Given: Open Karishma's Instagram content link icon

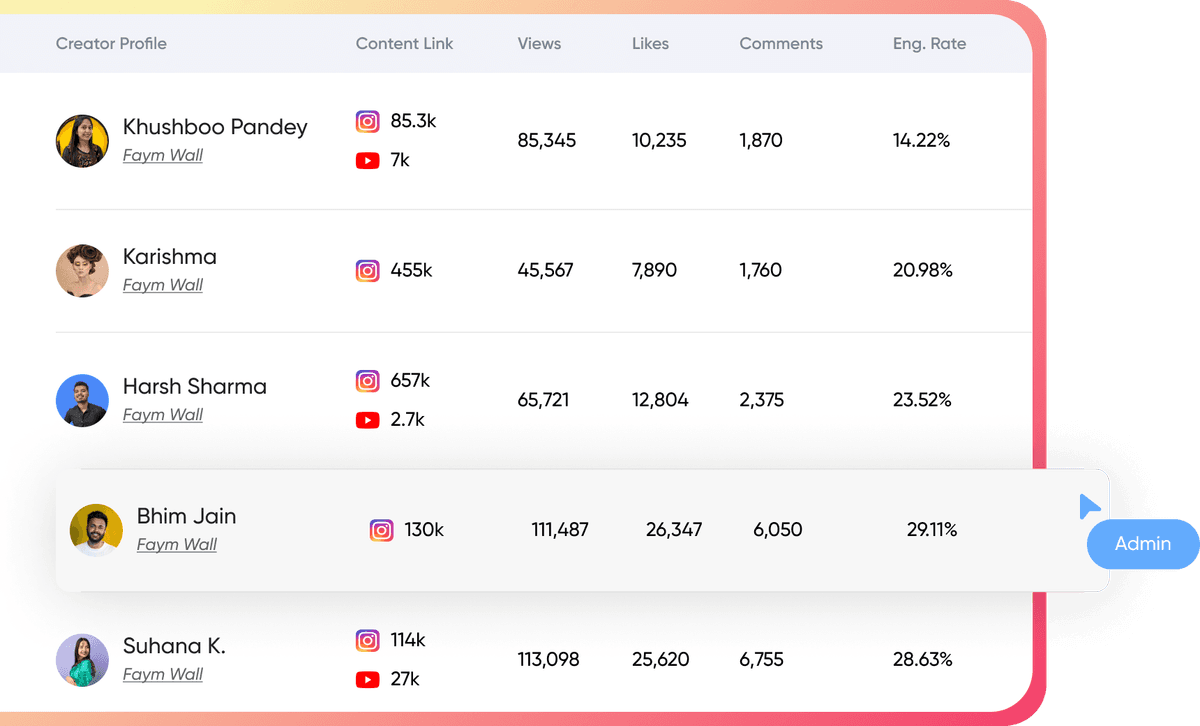Looking at the screenshot, I should (368, 270).
